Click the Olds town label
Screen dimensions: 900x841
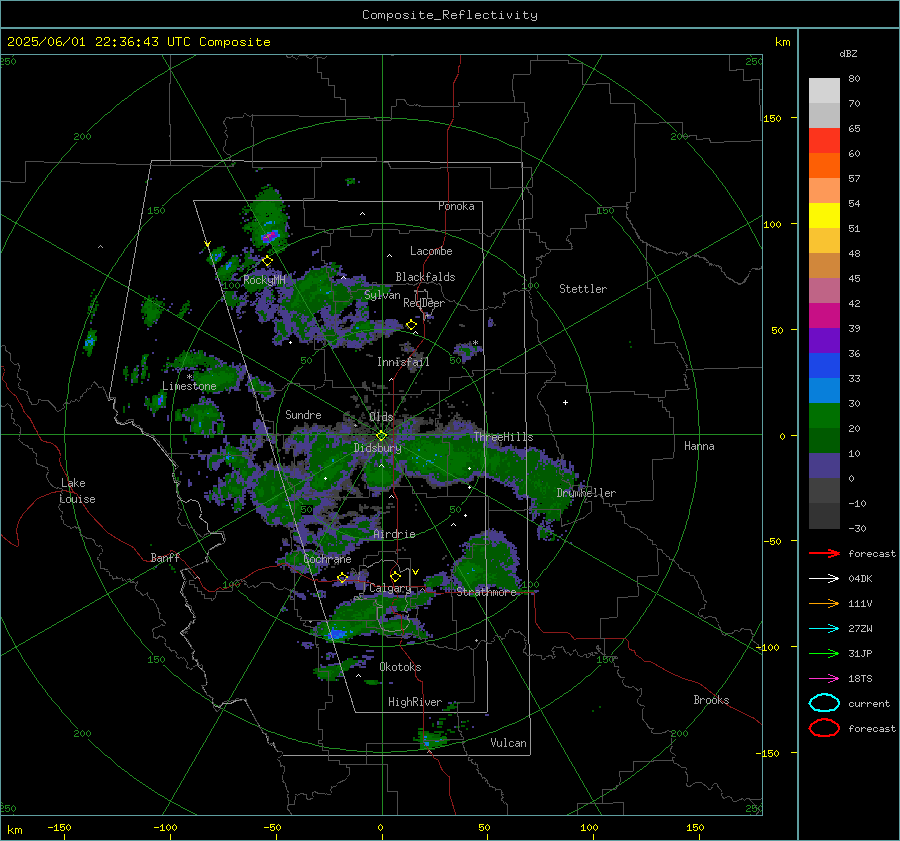(381, 416)
